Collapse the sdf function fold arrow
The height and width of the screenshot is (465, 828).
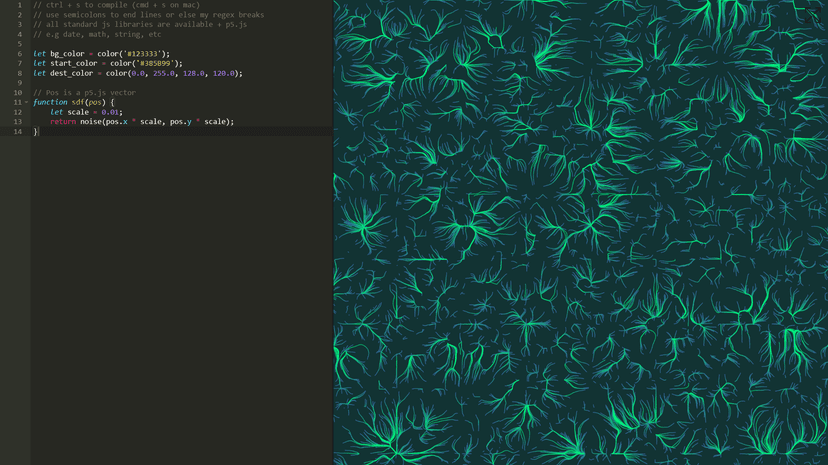click(x=27, y=102)
